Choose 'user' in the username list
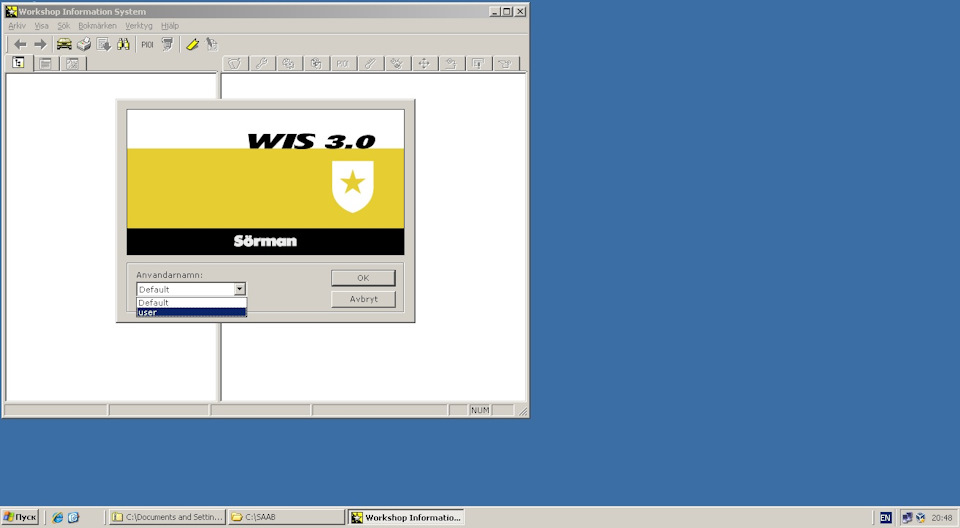The width and height of the screenshot is (960, 528). pyautogui.click(x=191, y=312)
